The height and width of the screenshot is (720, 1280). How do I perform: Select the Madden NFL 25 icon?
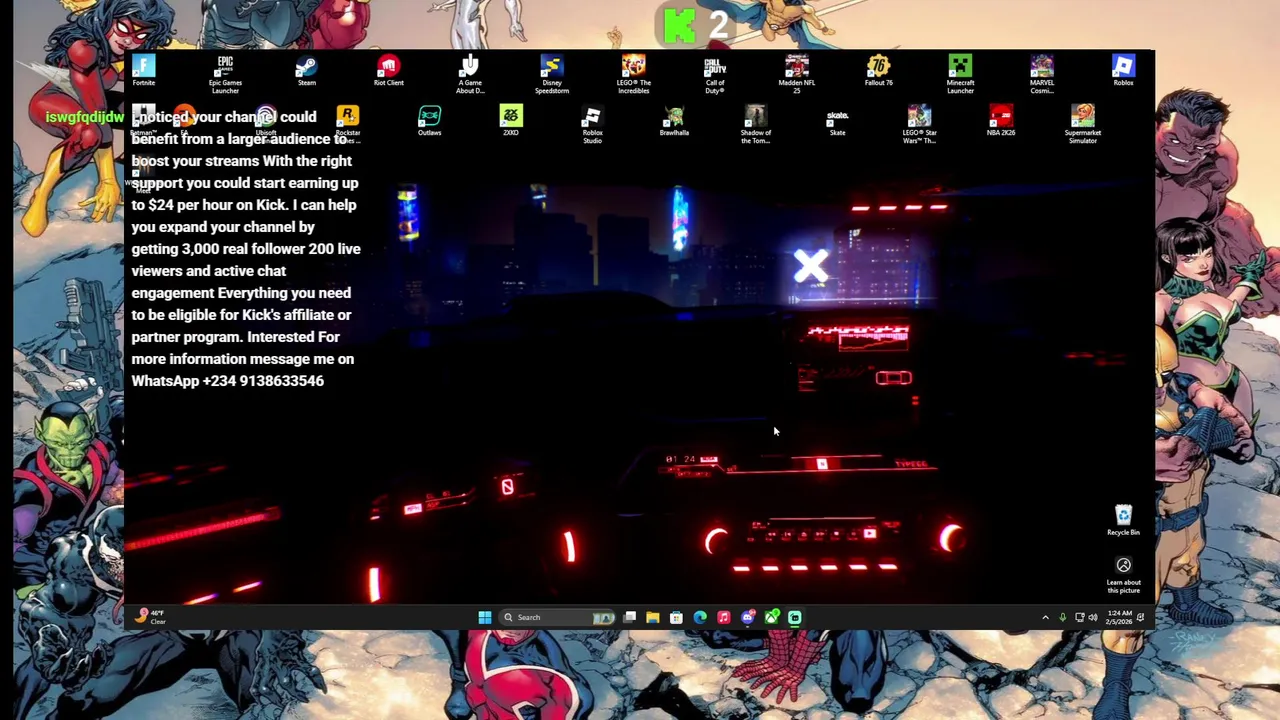coord(797,74)
